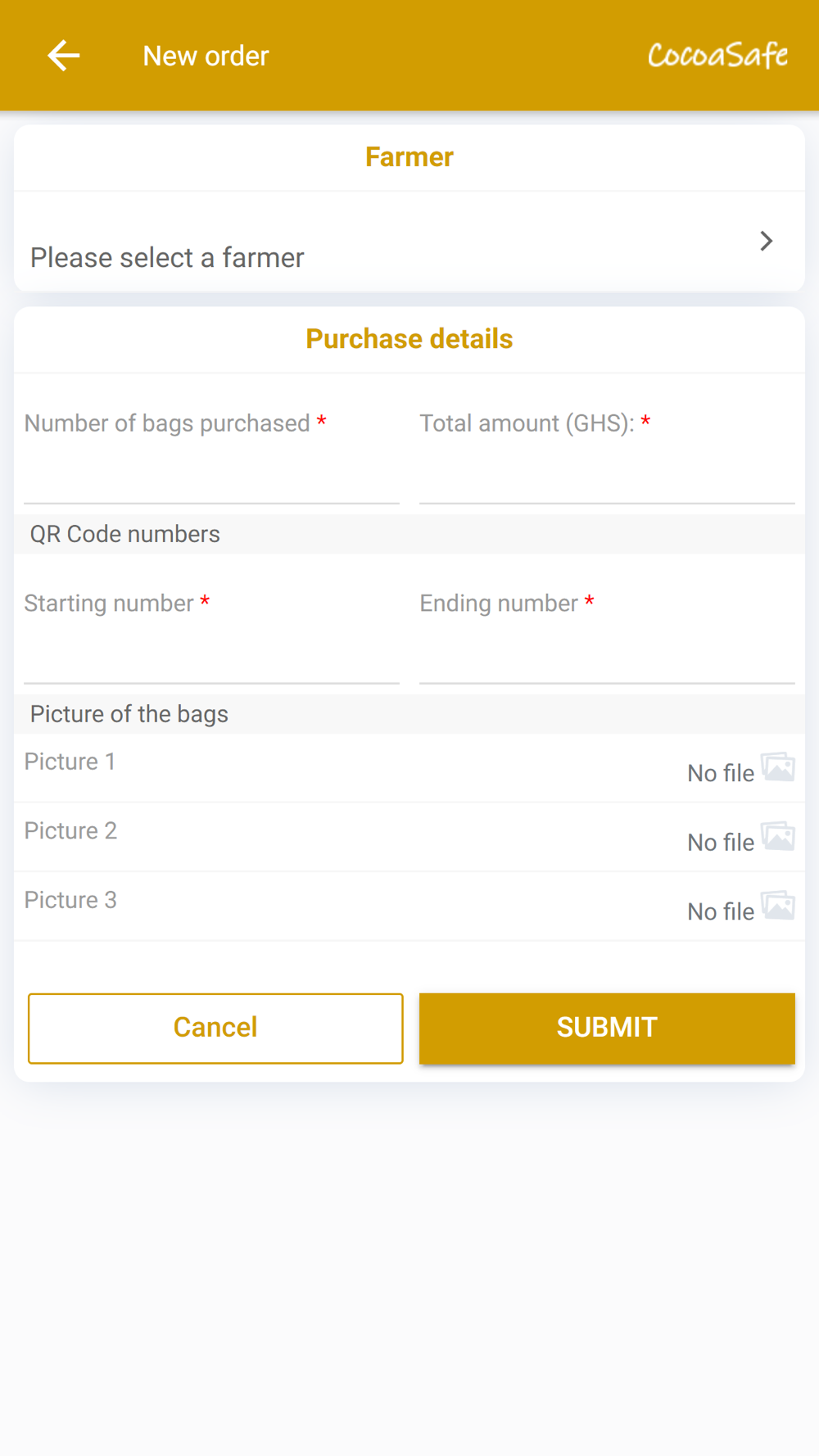This screenshot has width=819, height=1456.
Task: Select the Picture 3 row label
Action: pyautogui.click(x=71, y=900)
